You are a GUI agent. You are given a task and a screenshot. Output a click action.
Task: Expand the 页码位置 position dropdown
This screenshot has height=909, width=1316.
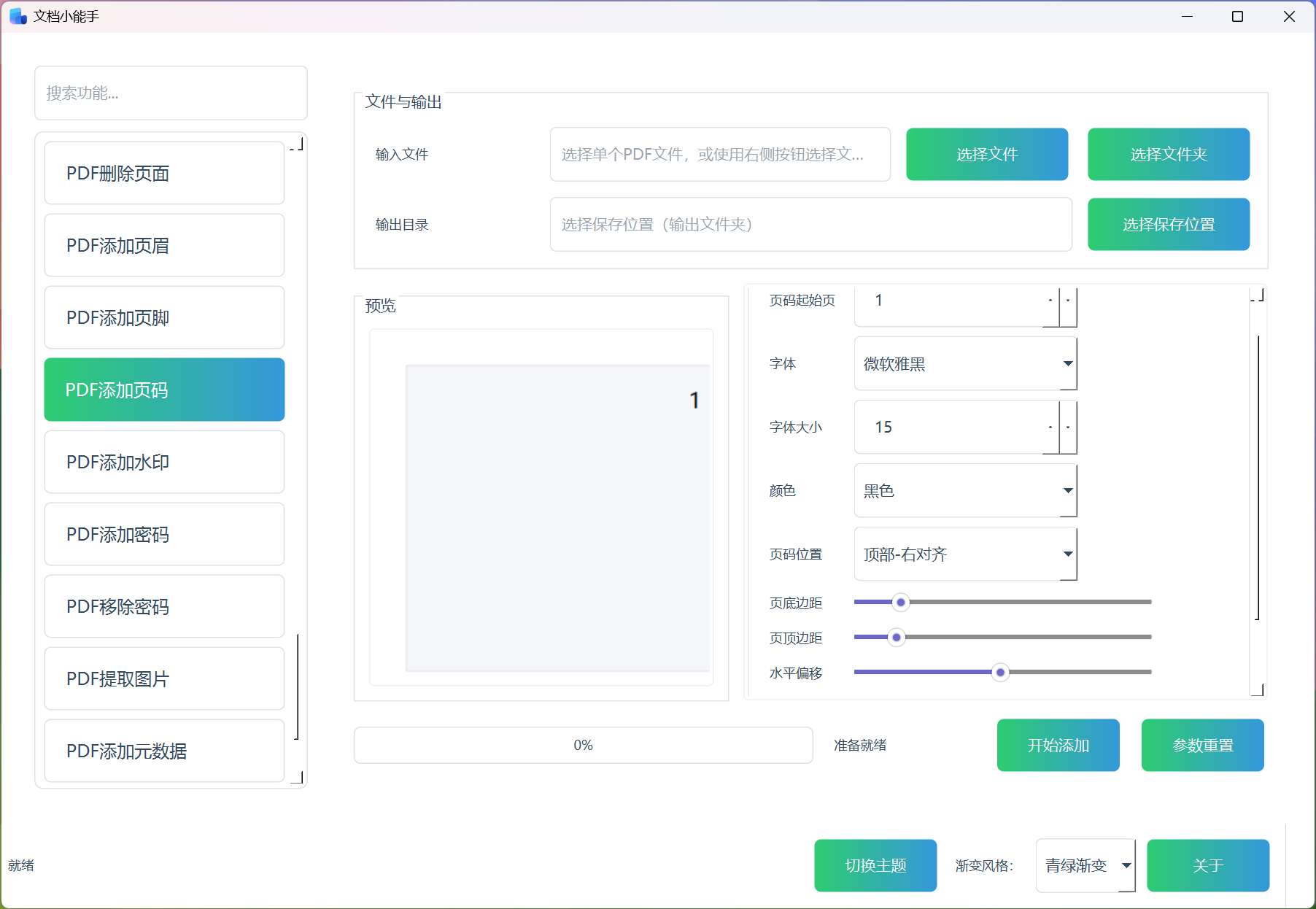(1067, 554)
